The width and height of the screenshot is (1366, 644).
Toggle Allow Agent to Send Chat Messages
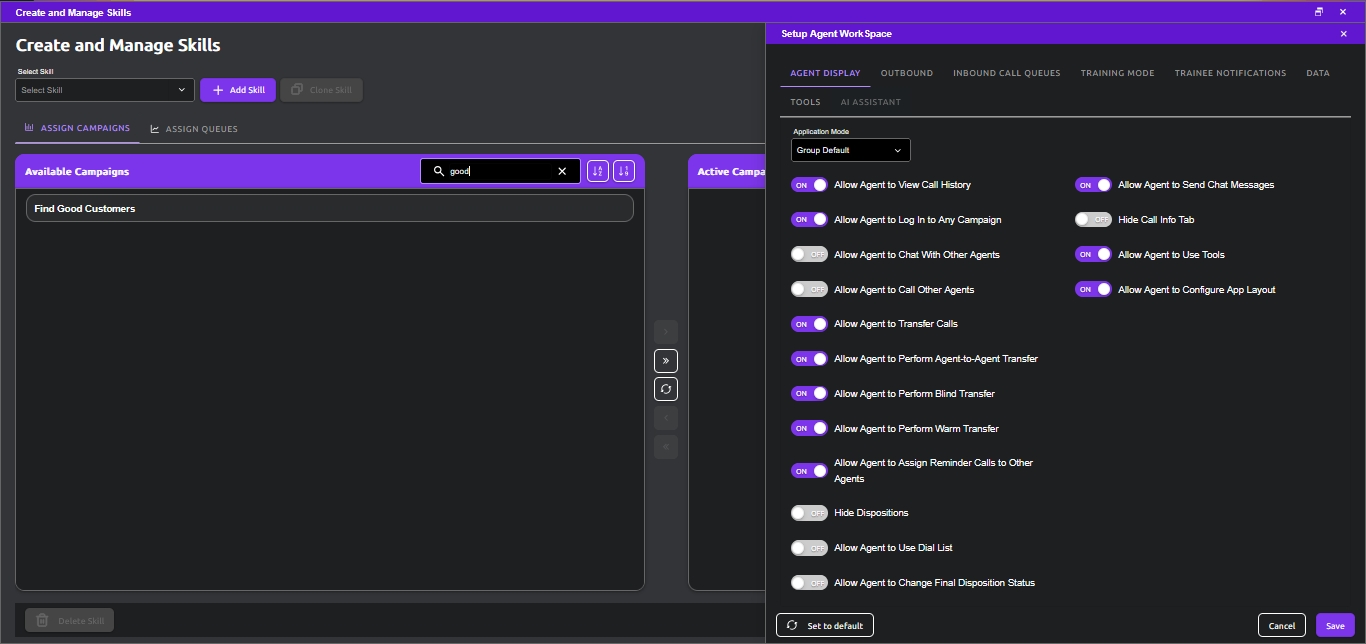pyautogui.click(x=1093, y=185)
